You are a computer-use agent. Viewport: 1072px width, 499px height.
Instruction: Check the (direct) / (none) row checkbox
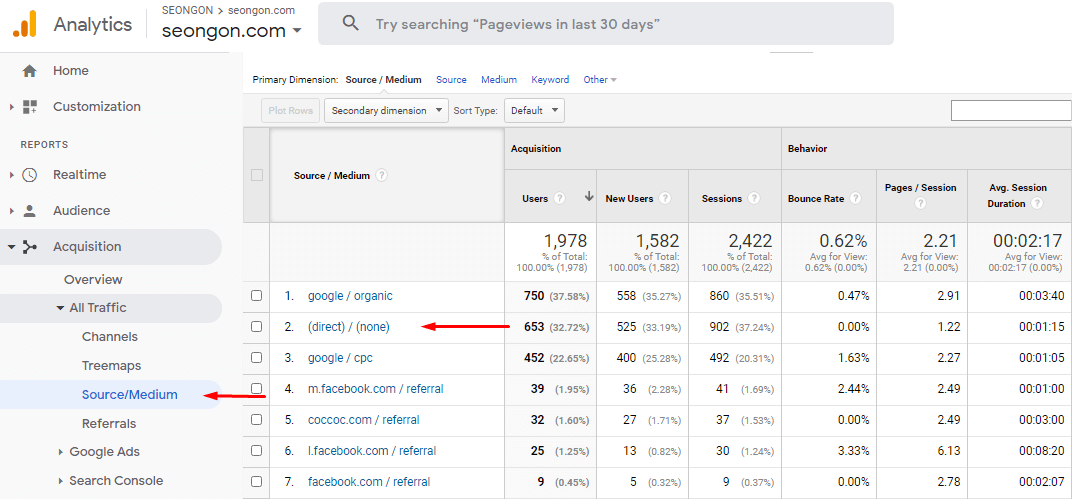(256, 327)
